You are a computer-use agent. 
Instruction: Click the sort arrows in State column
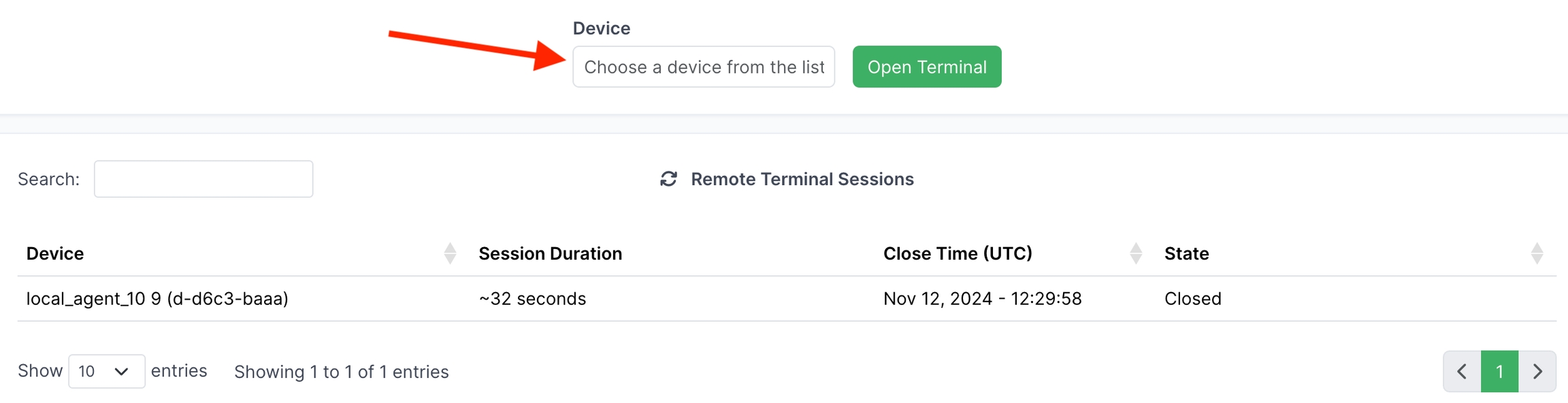point(1537,253)
